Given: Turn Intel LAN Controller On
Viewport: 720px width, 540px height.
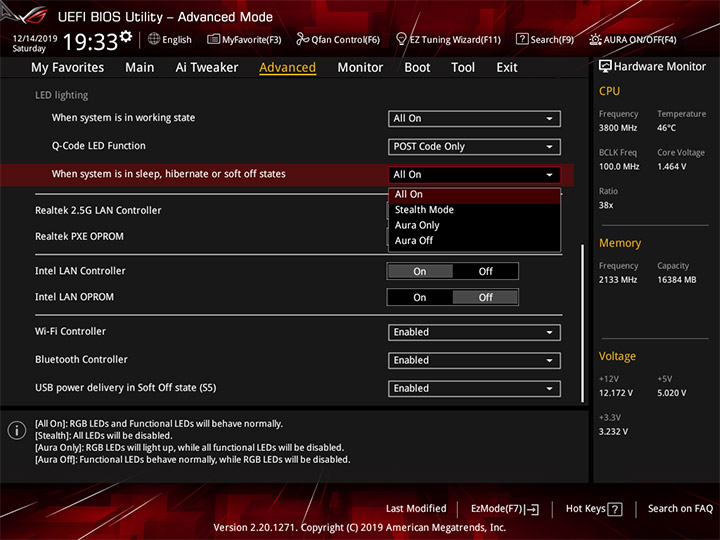Looking at the screenshot, I should coord(420,271).
